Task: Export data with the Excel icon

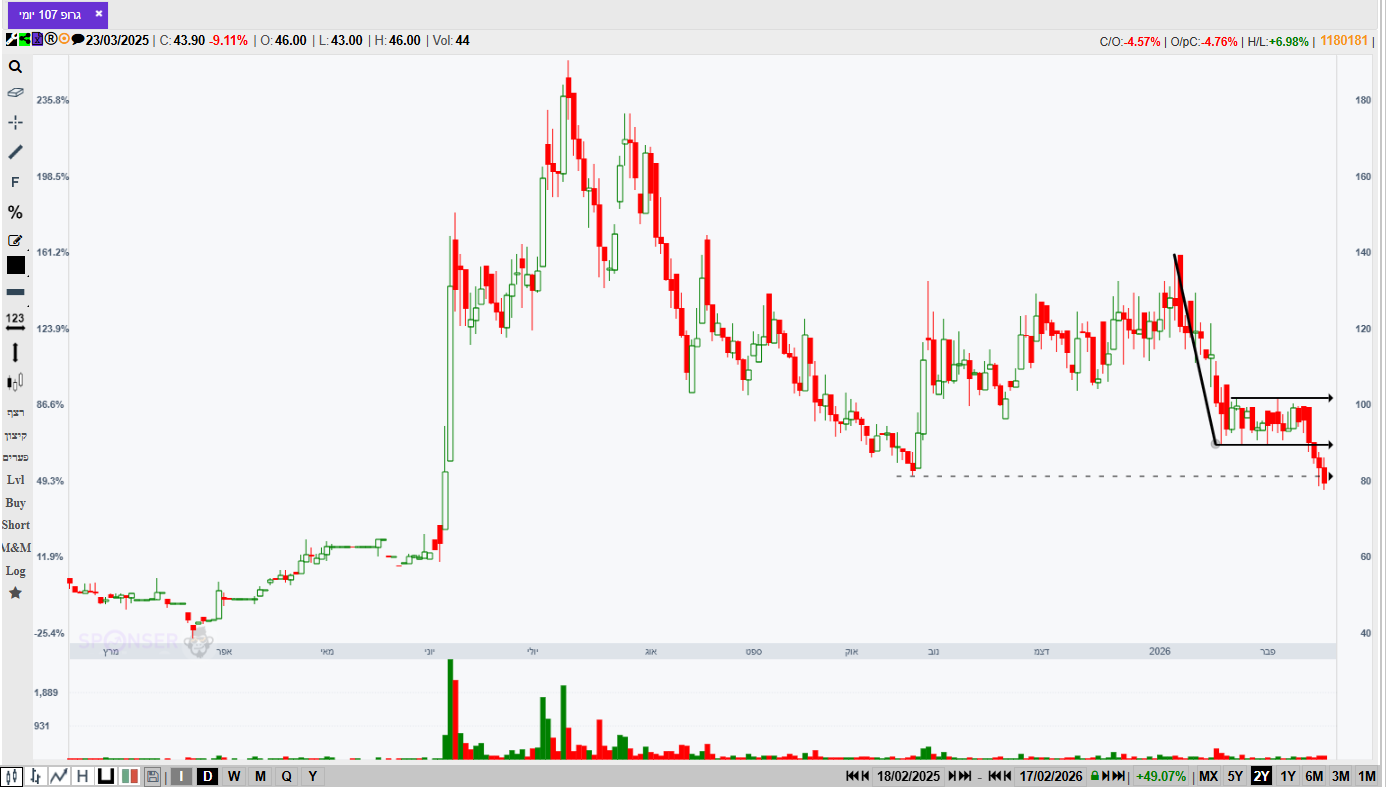Action: point(37,40)
